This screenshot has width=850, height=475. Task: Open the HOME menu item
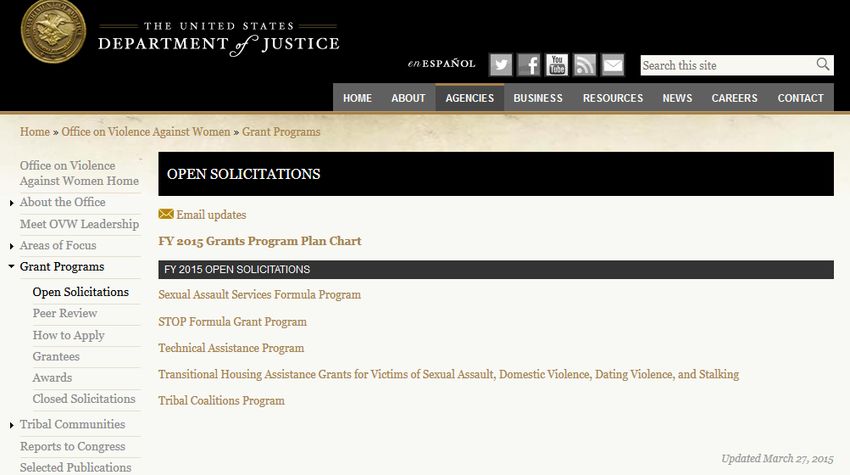pyautogui.click(x=357, y=98)
